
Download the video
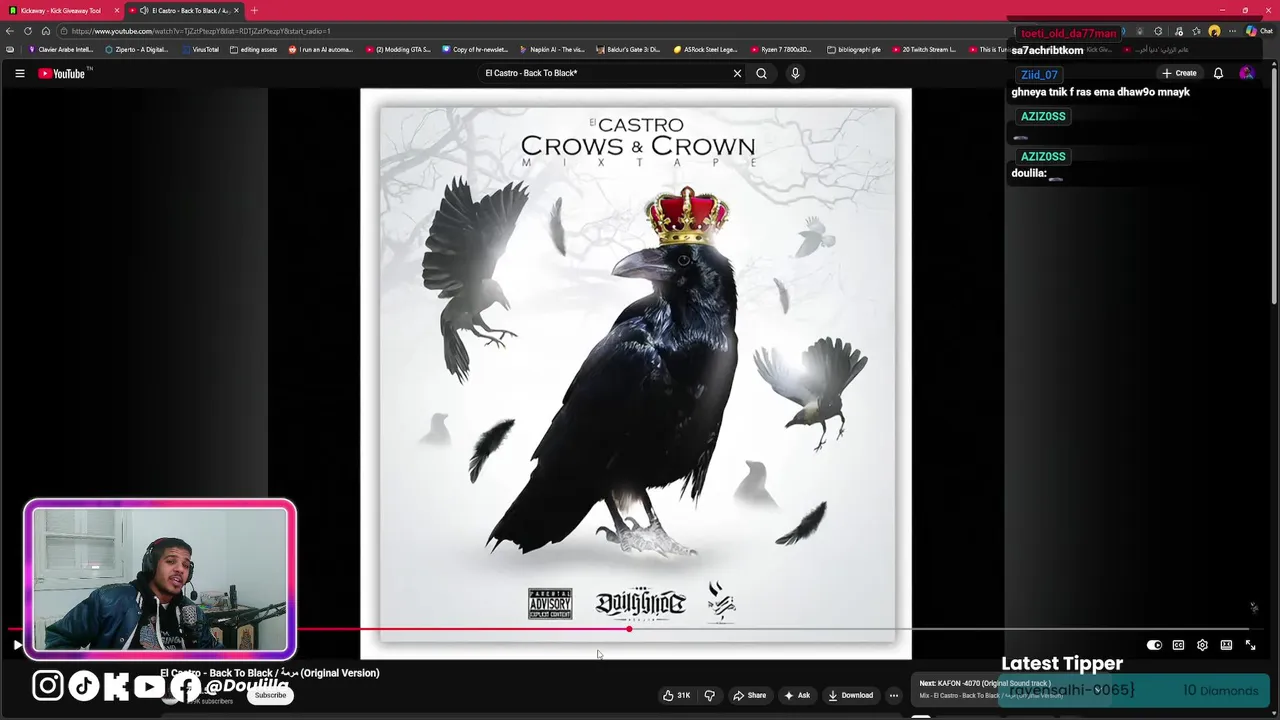(x=850, y=695)
